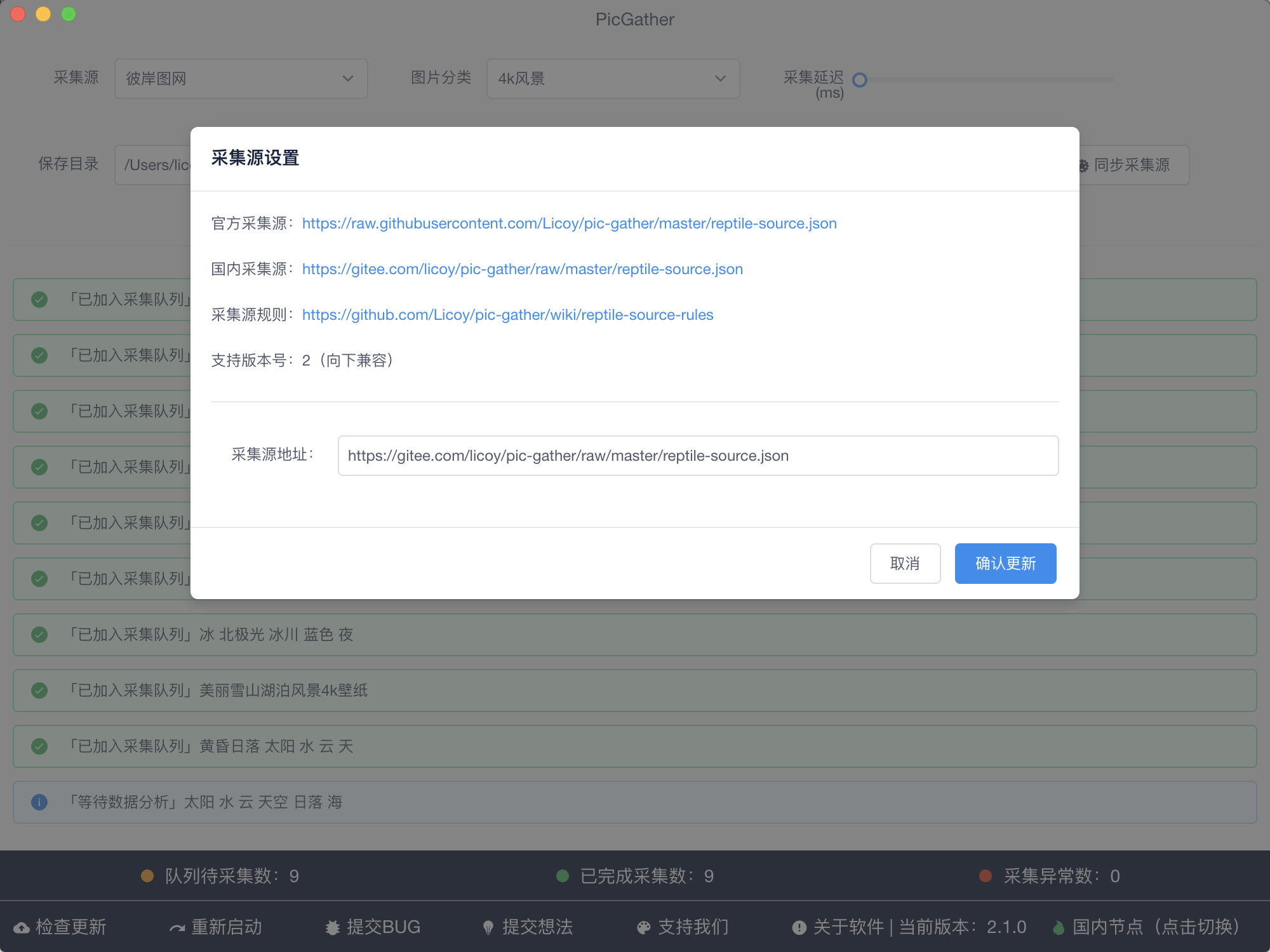Click the palette icon beside 支持我们
Image resolution: width=1270 pixels, height=952 pixels.
(x=643, y=928)
